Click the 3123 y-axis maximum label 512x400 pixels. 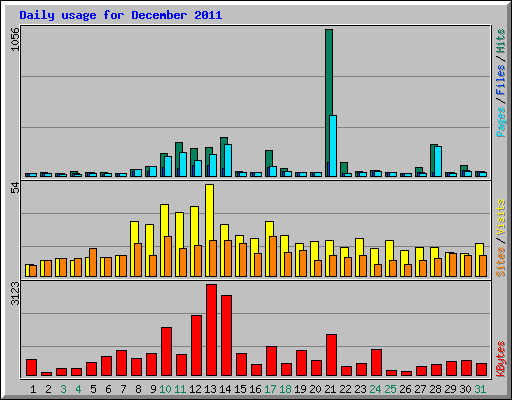click(x=15, y=293)
